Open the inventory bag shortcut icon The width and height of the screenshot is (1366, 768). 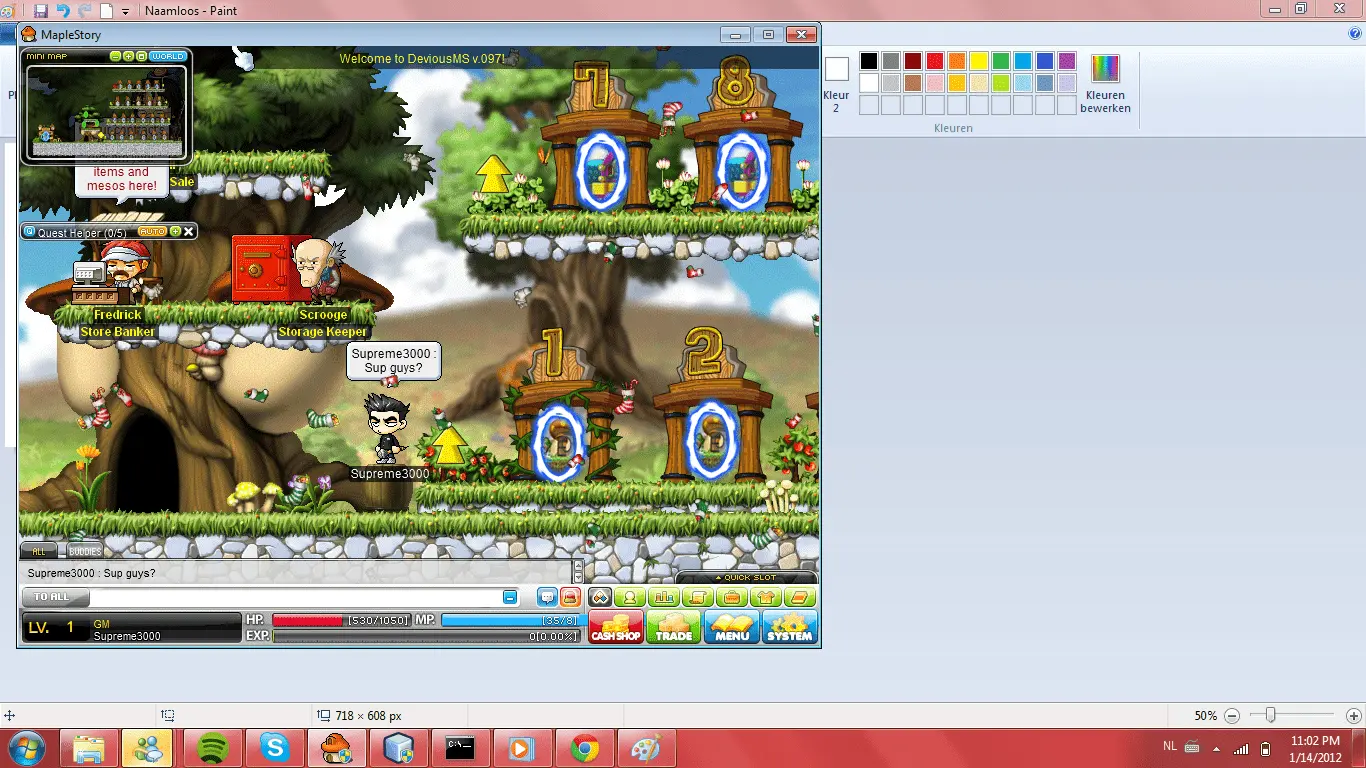click(733, 597)
